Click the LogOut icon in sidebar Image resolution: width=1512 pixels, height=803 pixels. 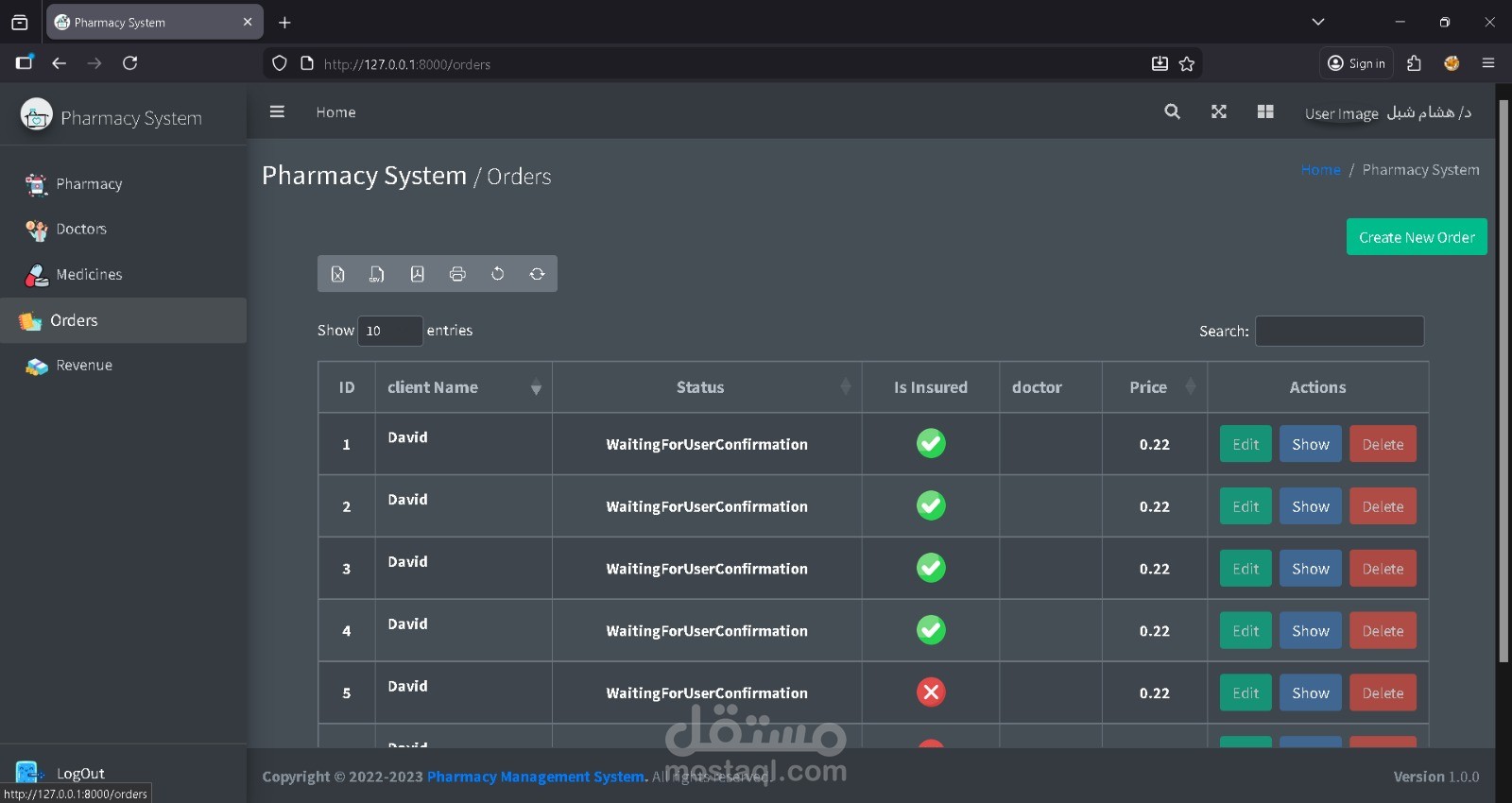click(28, 773)
